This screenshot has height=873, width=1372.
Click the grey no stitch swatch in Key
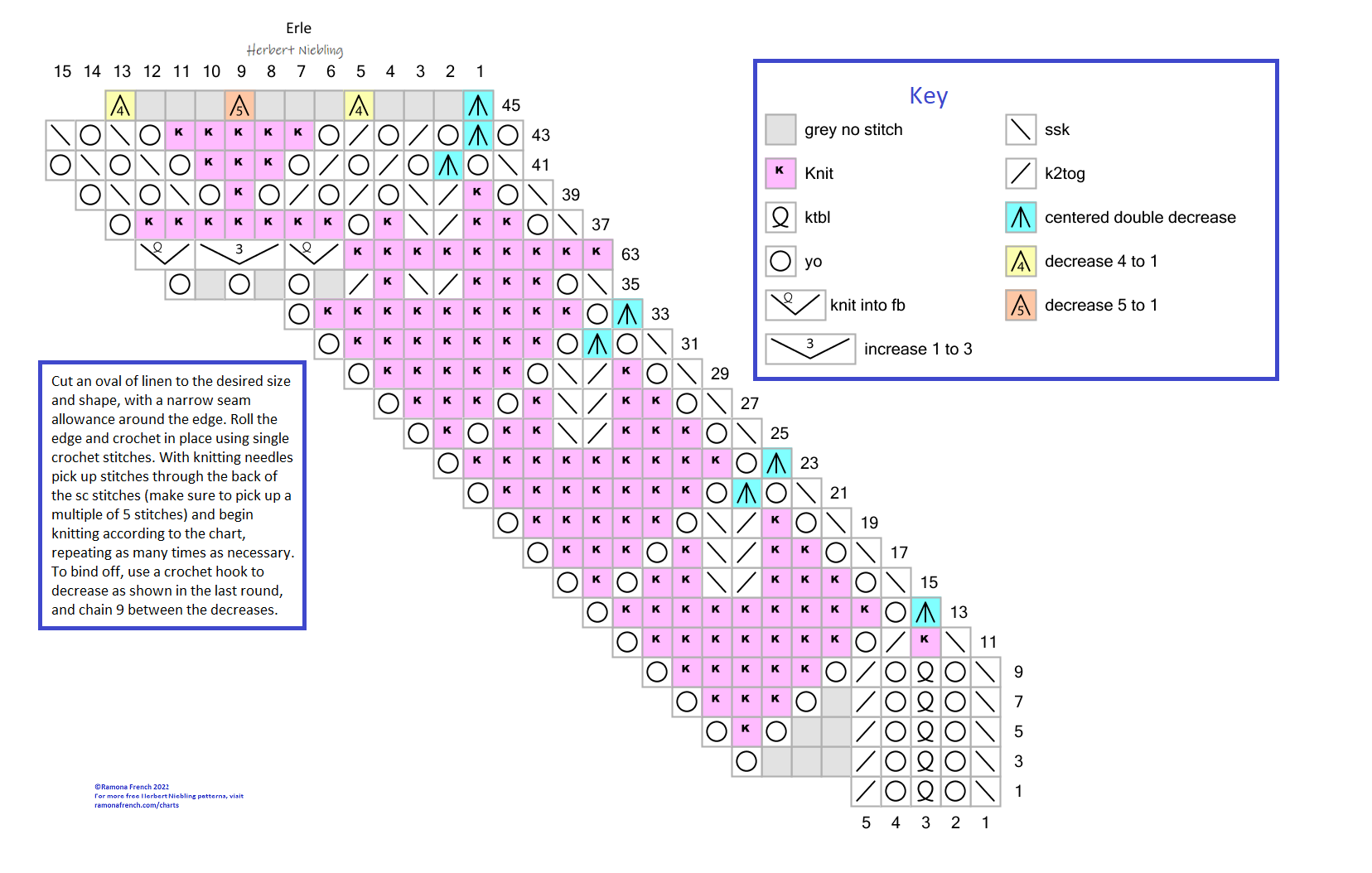(x=780, y=129)
